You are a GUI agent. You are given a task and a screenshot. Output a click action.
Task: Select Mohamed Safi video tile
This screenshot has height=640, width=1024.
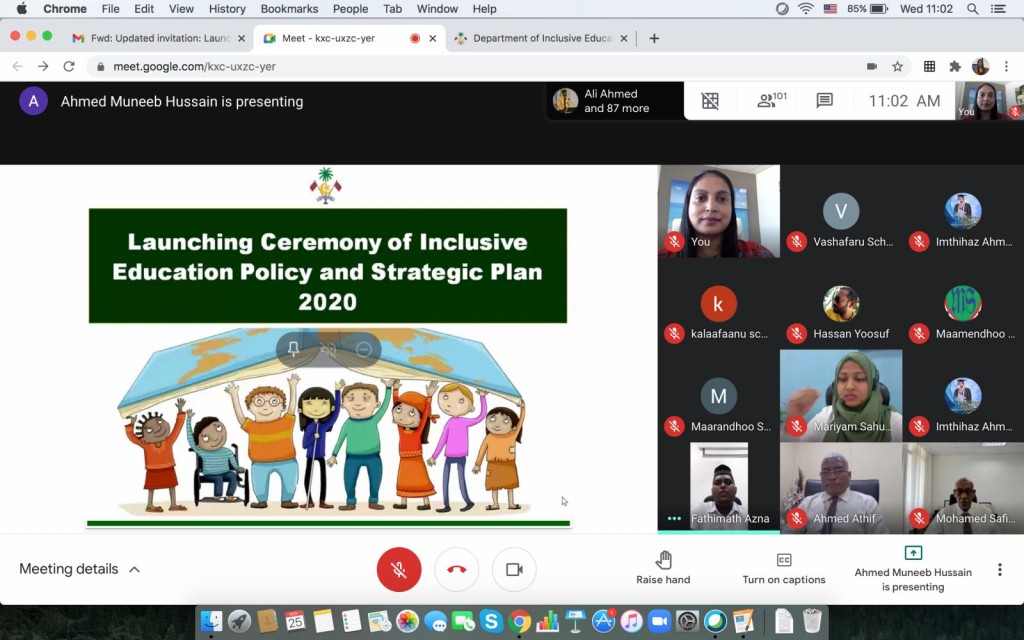(x=963, y=488)
